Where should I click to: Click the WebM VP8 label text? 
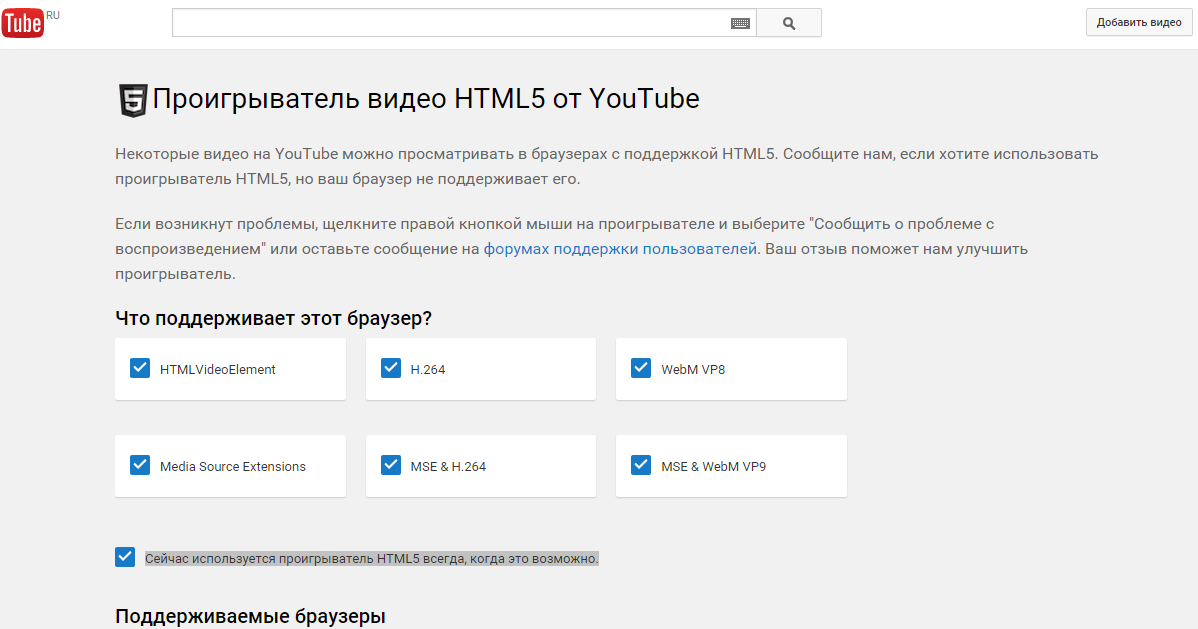693,370
